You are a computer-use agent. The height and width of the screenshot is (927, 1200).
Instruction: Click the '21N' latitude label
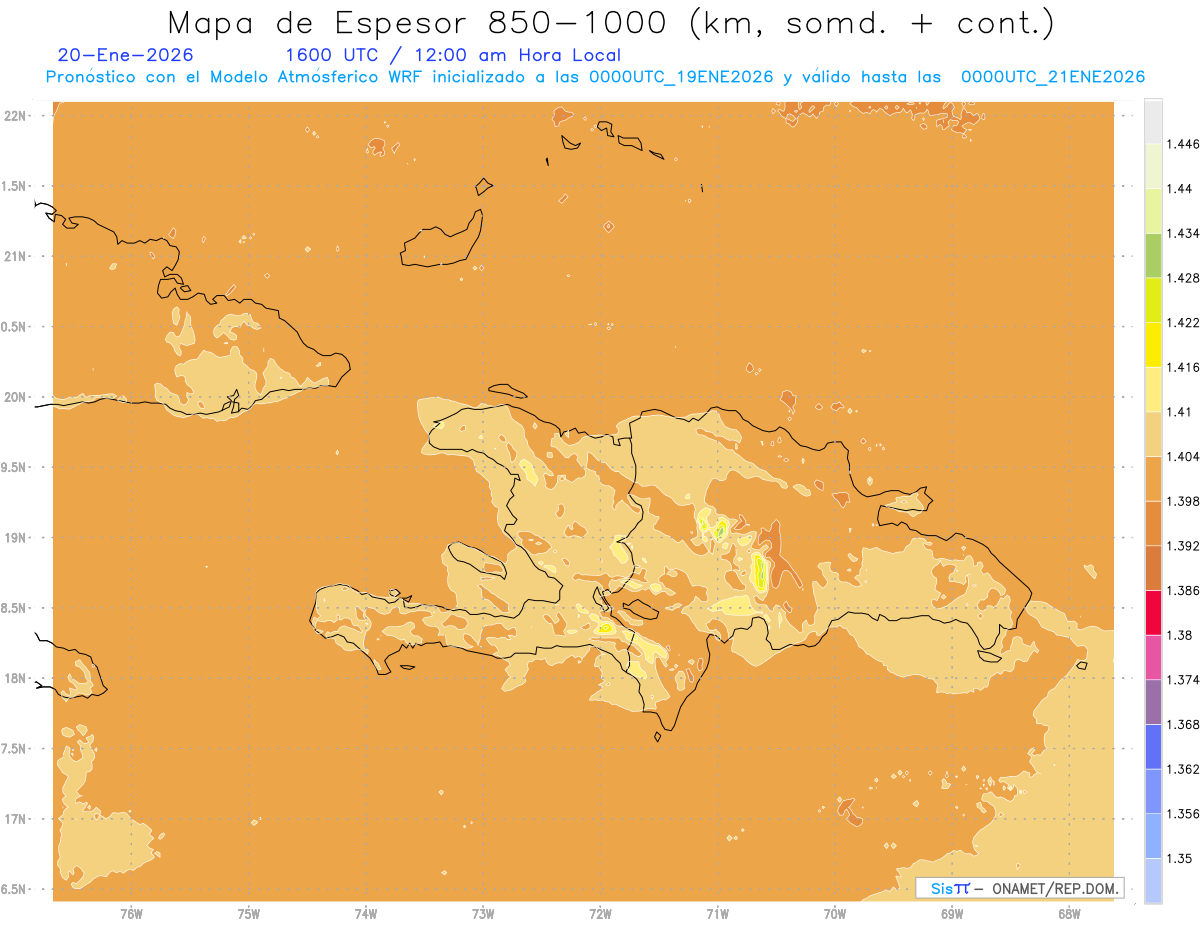click(x=16, y=256)
